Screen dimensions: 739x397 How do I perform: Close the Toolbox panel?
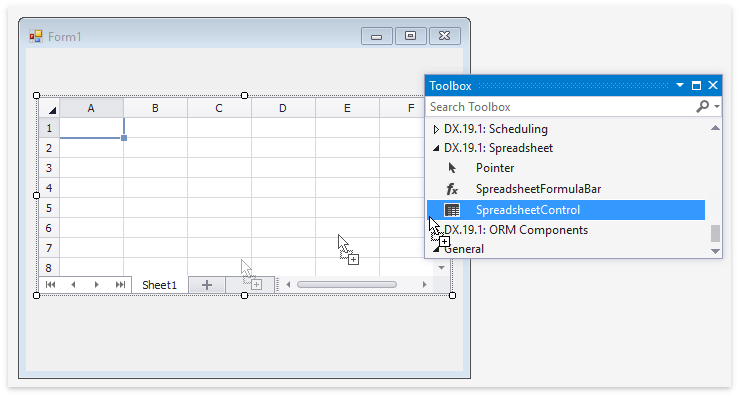click(x=713, y=85)
